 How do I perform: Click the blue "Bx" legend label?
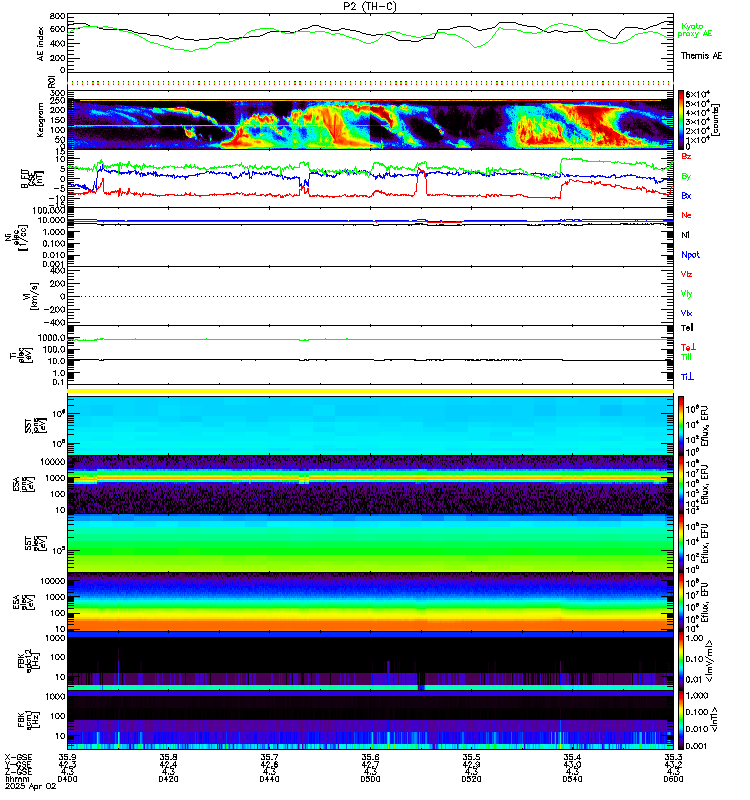pos(686,195)
